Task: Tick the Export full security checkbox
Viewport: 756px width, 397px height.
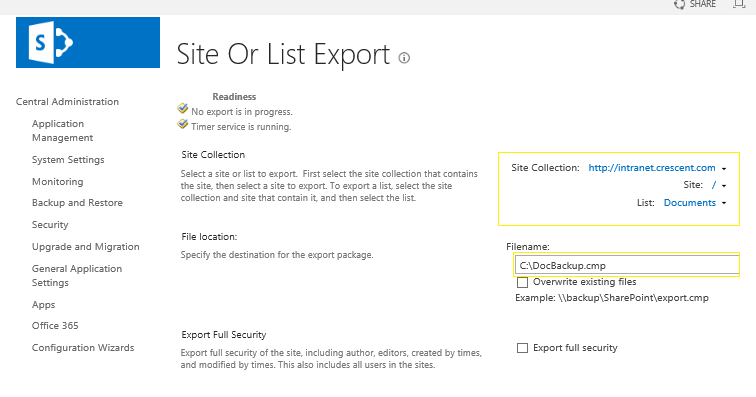Action: (522, 348)
